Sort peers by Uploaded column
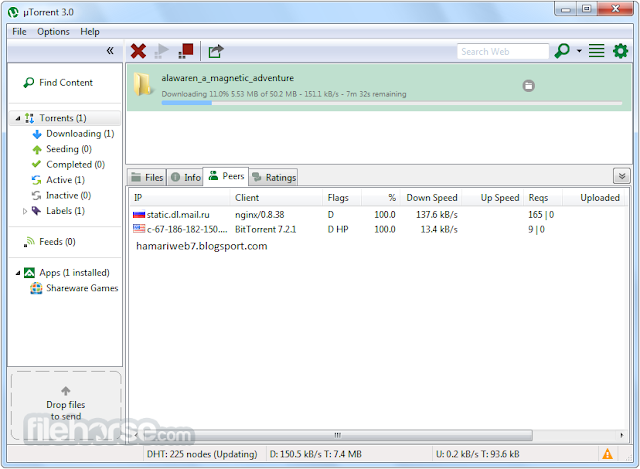 593,198
